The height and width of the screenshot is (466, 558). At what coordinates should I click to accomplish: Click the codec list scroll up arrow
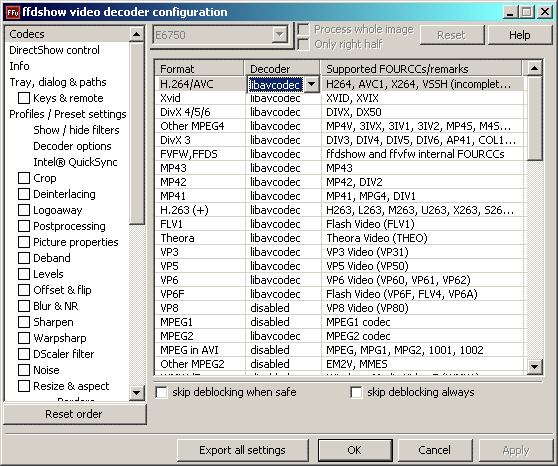click(x=535, y=68)
